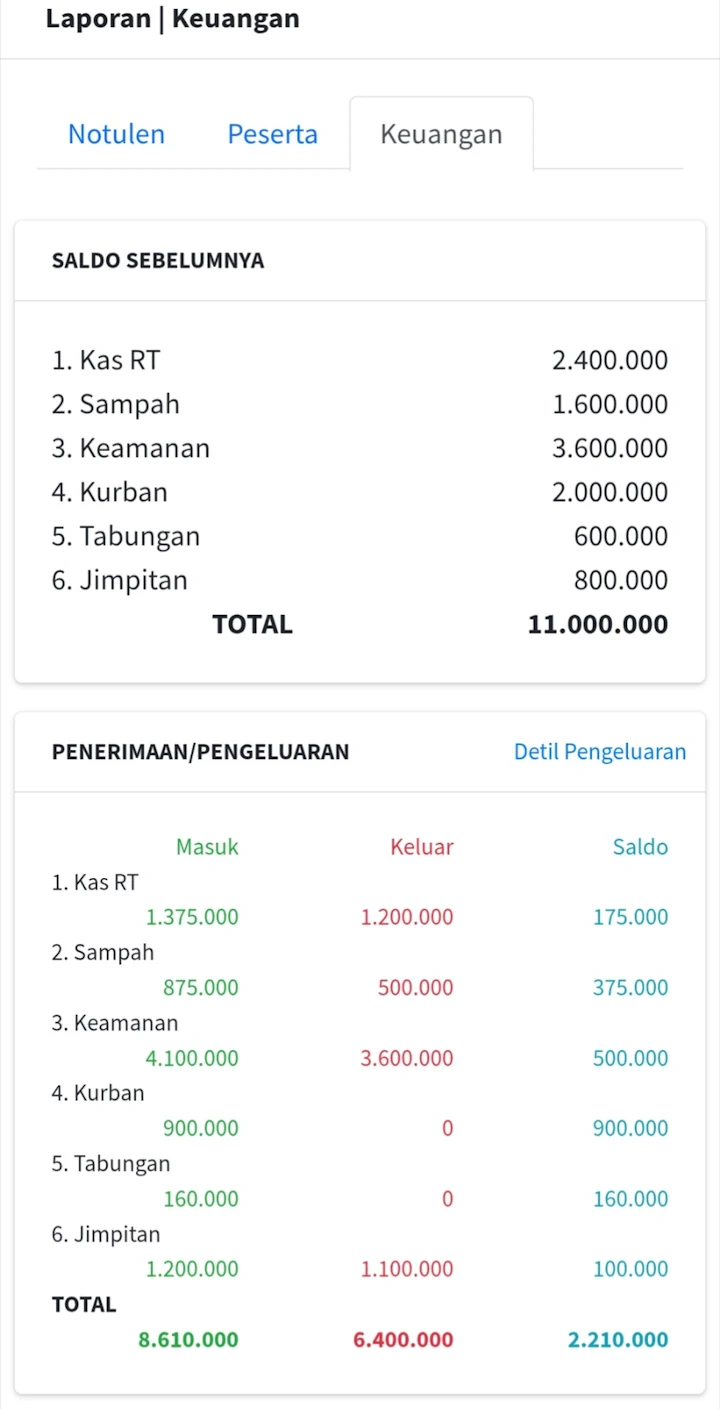Click Sampah Saldo amount 375.000

630,988
